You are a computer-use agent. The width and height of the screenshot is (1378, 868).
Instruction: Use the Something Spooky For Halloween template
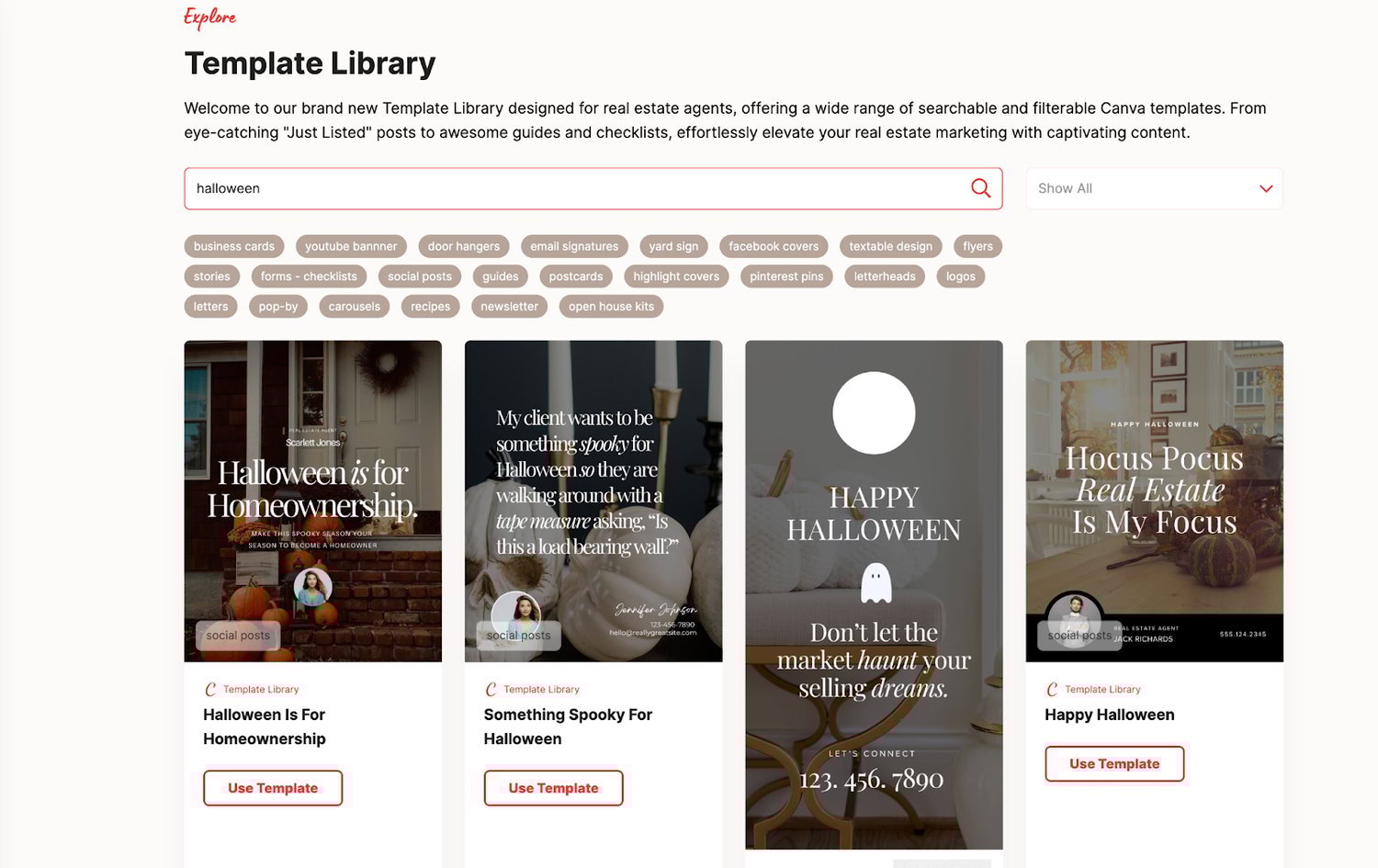point(553,788)
